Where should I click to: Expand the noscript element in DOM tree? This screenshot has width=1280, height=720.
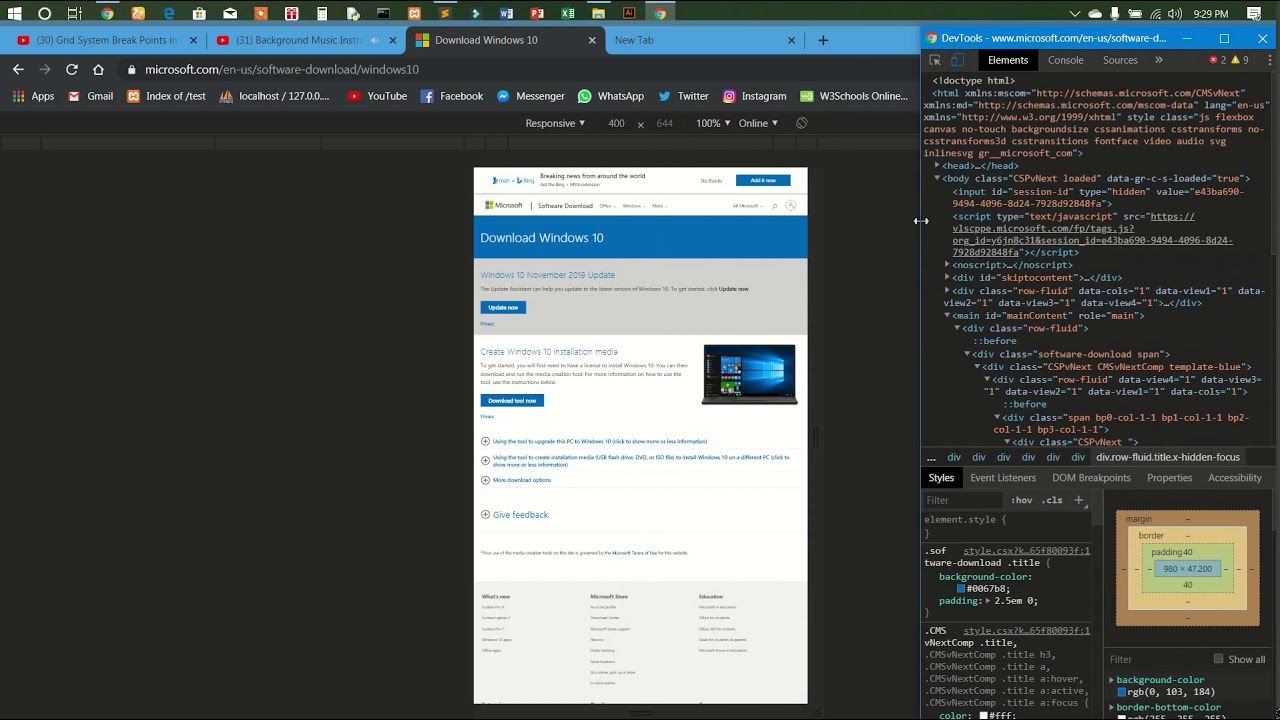[x=947, y=265]
